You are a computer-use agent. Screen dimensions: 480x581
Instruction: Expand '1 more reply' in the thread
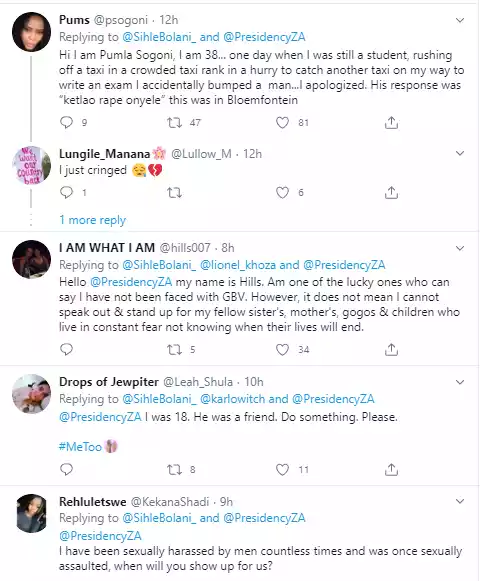tap(93, 220)
